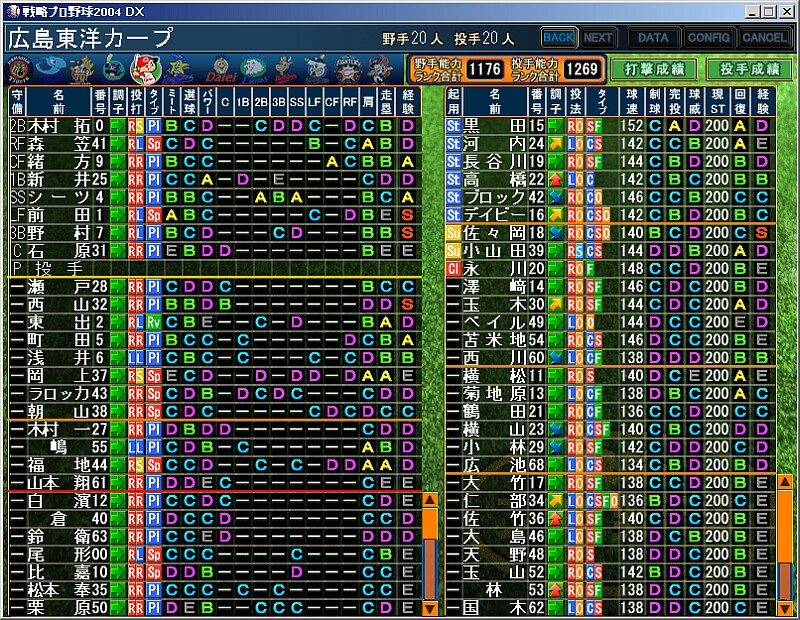Select bench player ラロッカ
The width and height of the screenshot is (800, 620).
click(x=215, y=394)
